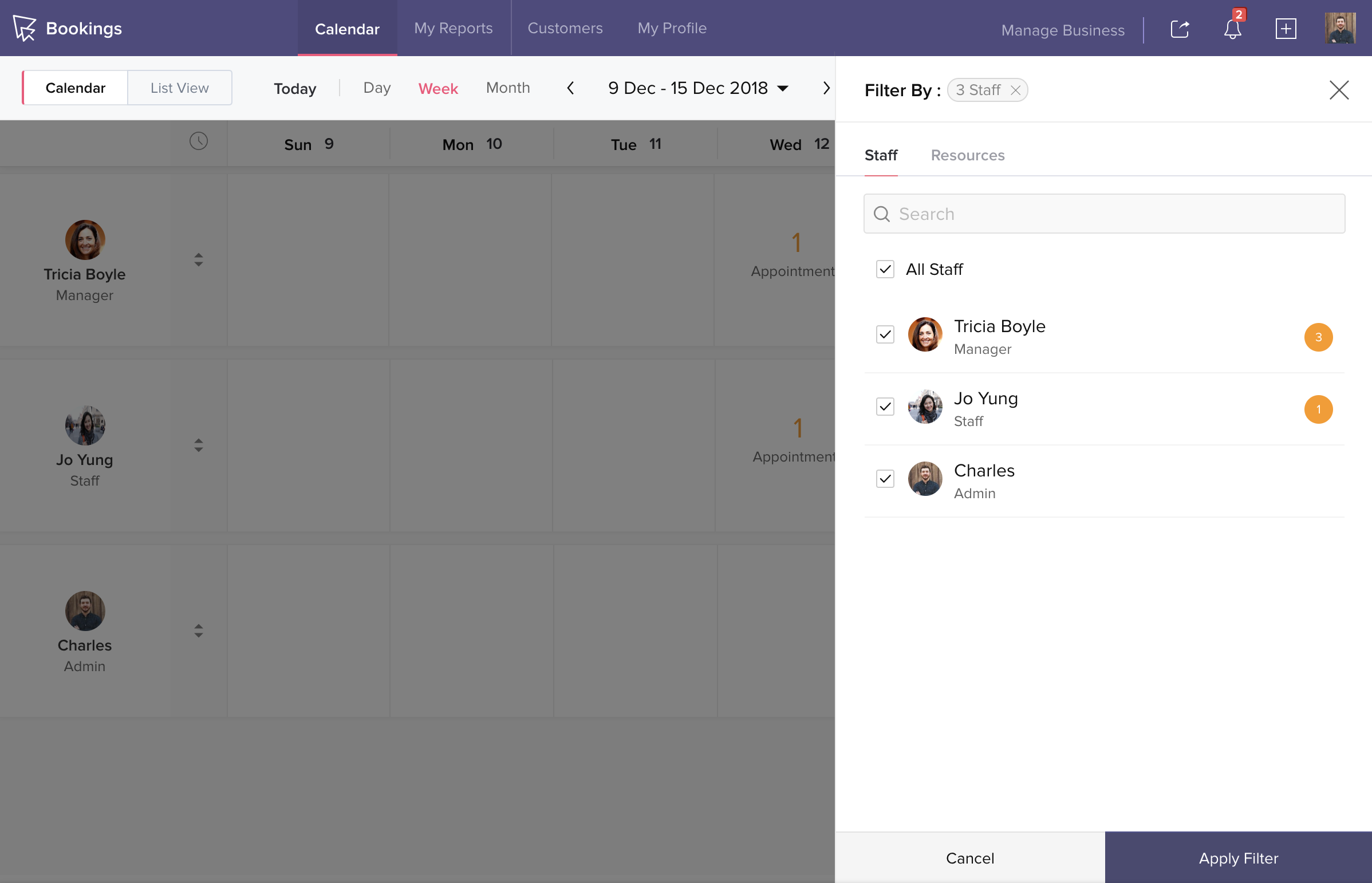Uncheck the All Staff checkbox
The height and width of the screenshot is (883, 1372).
[x=885, y=270]
